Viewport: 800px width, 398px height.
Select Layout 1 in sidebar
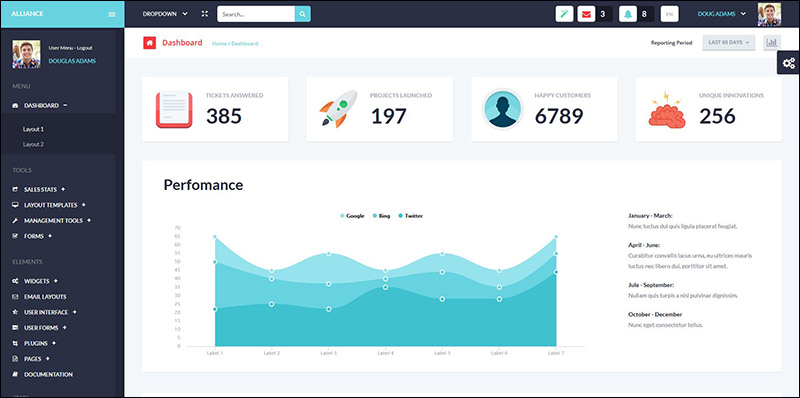click(x=34, y=129)
